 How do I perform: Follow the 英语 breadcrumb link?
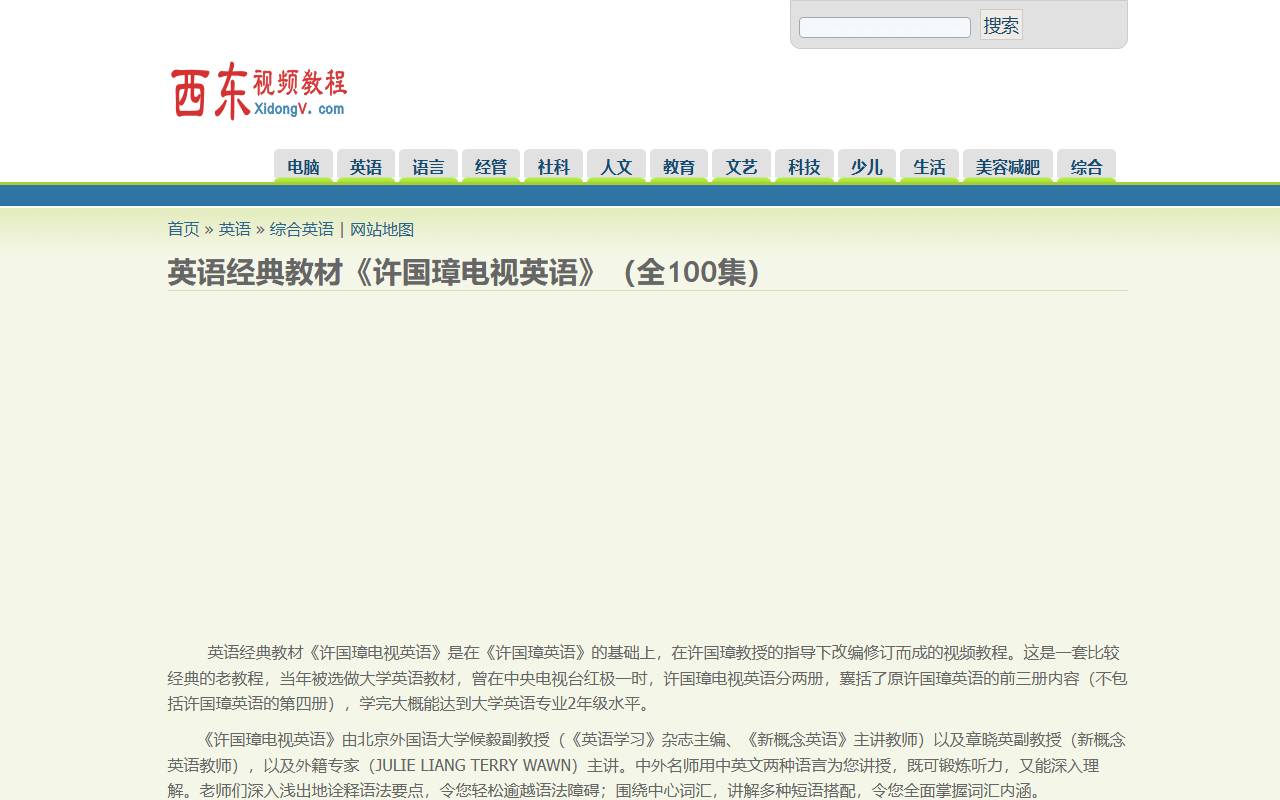[x=235, y=229]
